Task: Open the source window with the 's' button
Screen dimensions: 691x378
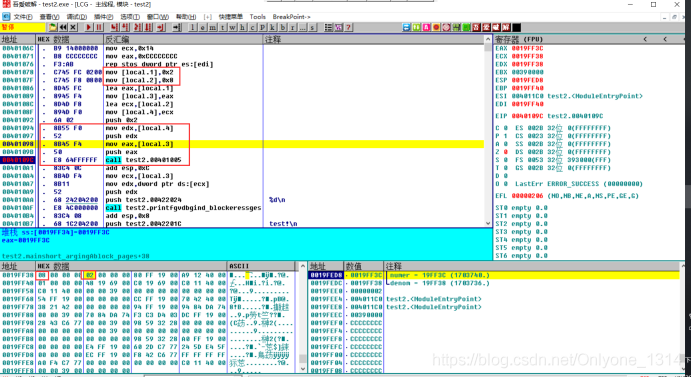Action: pos(312,27)
